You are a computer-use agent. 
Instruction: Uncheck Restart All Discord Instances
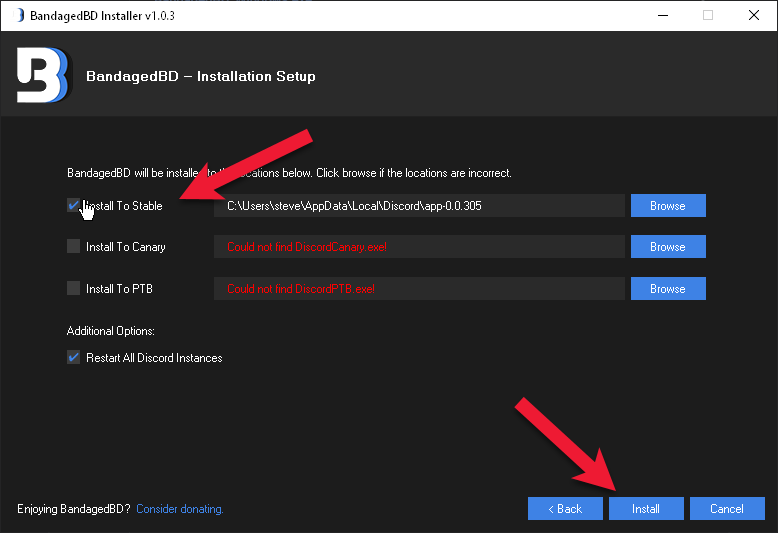pyautogui.click(x=73, y=357)
